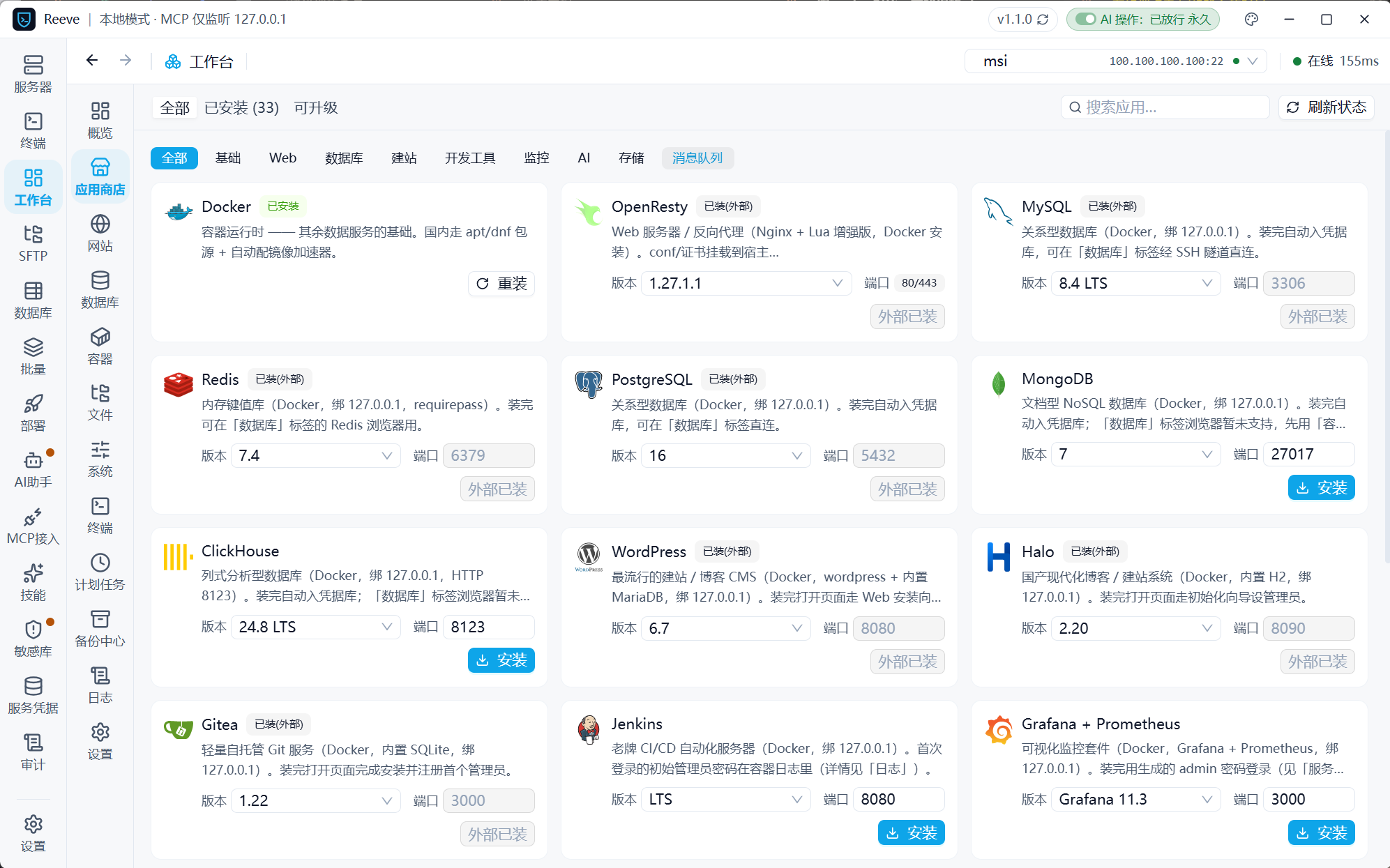Open the 文件 files icon
Image resolution: width=1390 pixels, height=868 pixels.
100,402
